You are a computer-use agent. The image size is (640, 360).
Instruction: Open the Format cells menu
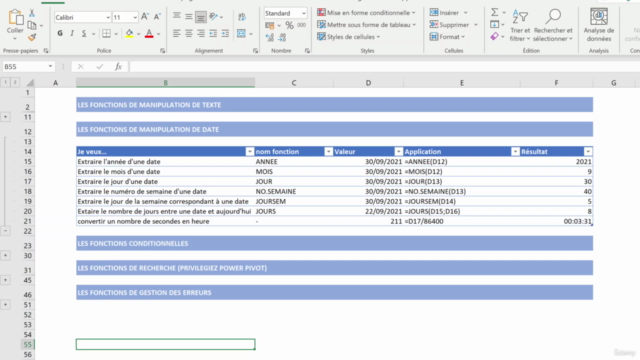[x=447, y=37]
